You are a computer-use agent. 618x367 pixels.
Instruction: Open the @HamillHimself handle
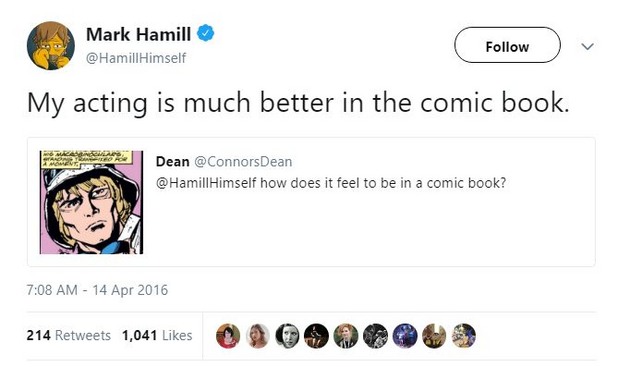click(136, 58)
